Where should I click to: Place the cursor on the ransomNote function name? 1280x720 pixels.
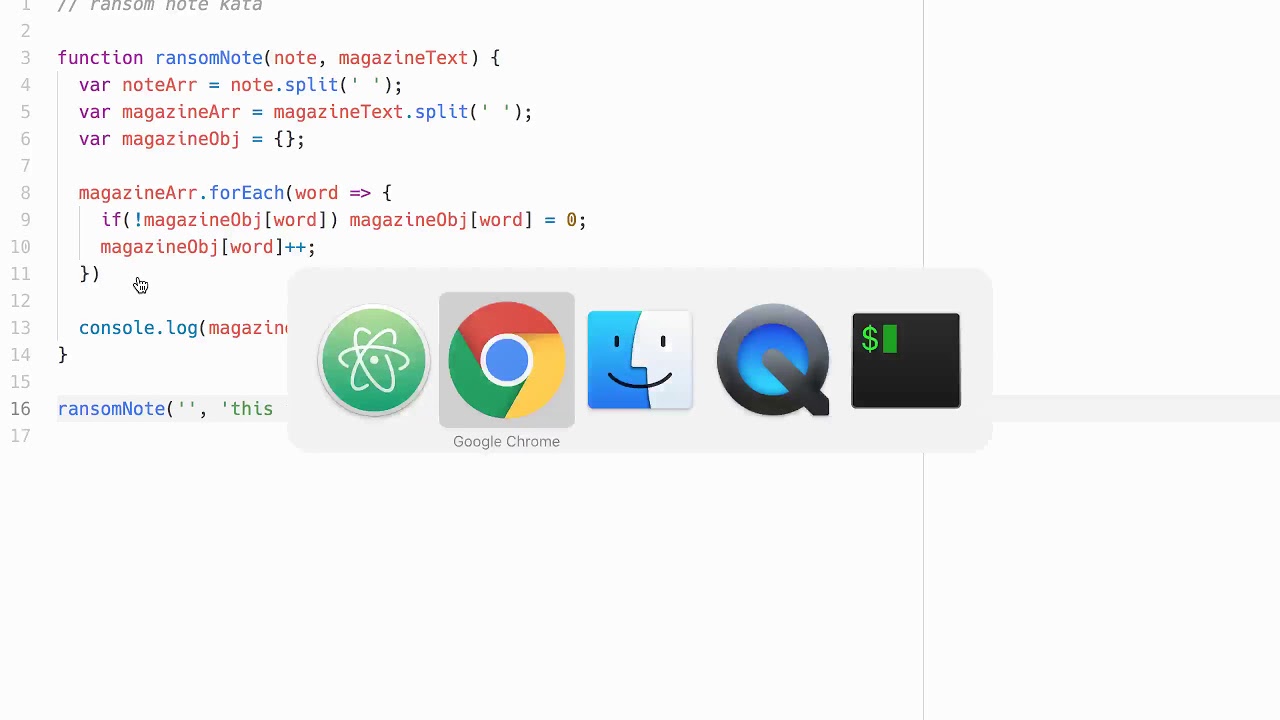208,58
